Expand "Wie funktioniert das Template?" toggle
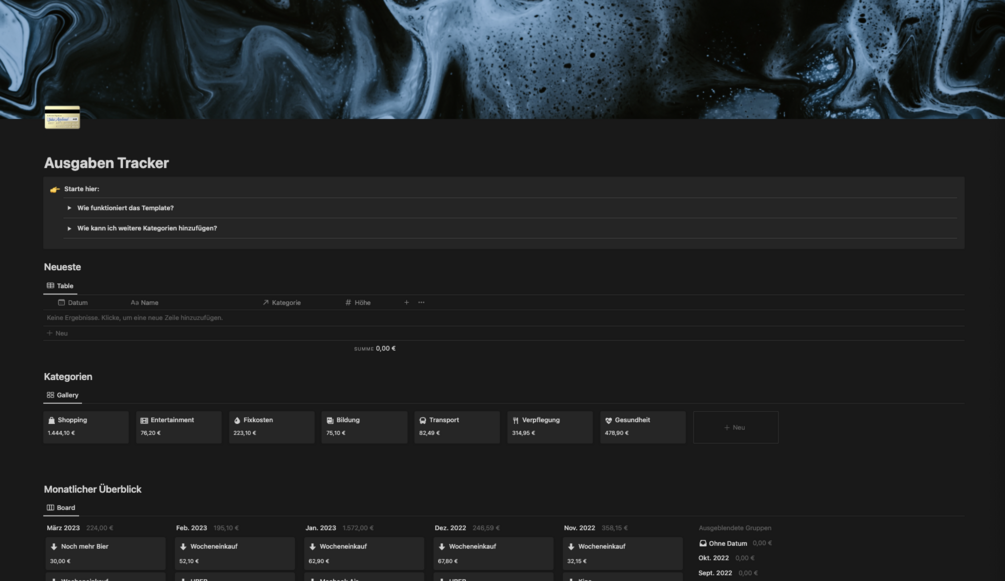 pos(69,208)
